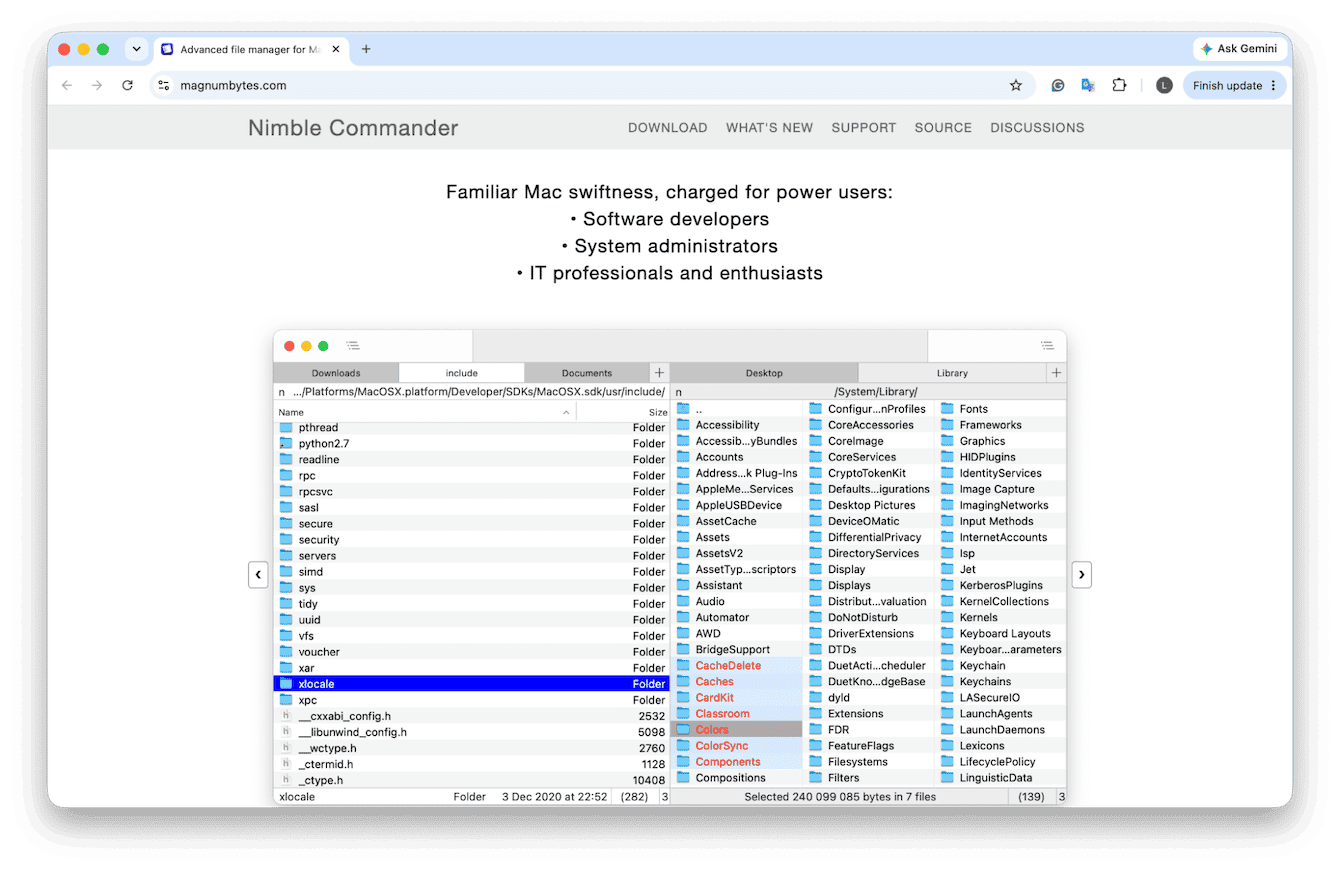Viewport: 1340px width, 871px height.
Task: Click the browser forward arrow
Action: [x=97, y=86]
